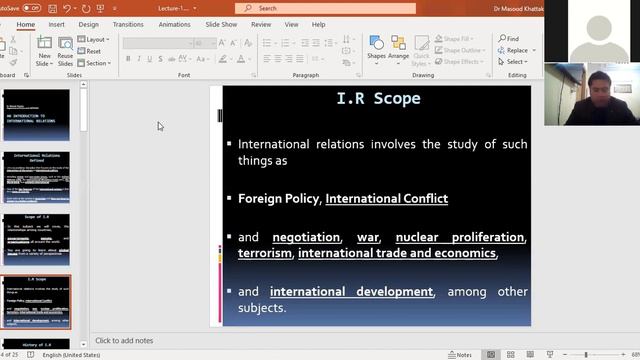This screenshot has width=640, height=360.
Task: Toggle Bold formatting
Action: [128, 59]
